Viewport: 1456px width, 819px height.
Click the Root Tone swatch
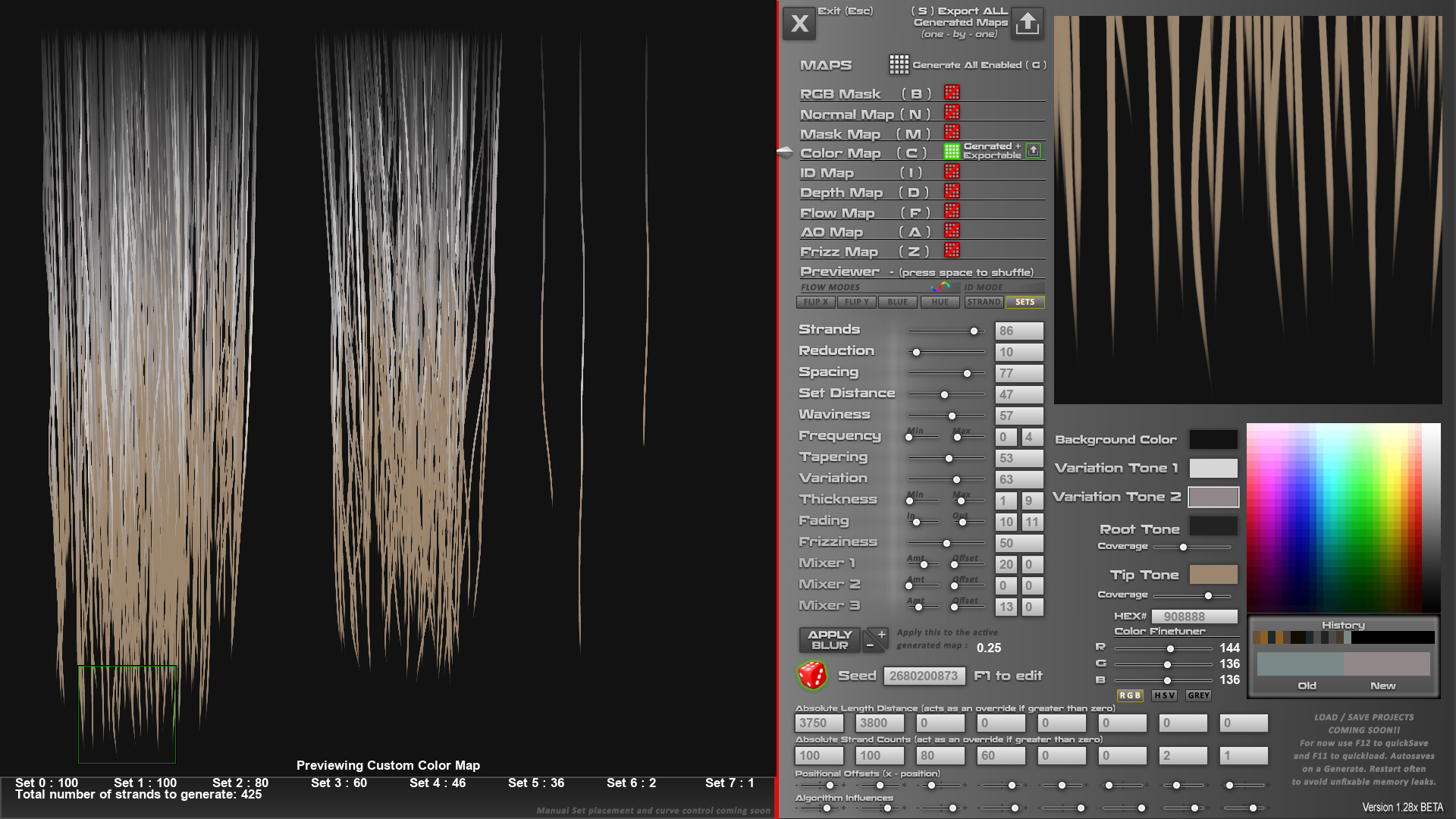point(1213,526)
